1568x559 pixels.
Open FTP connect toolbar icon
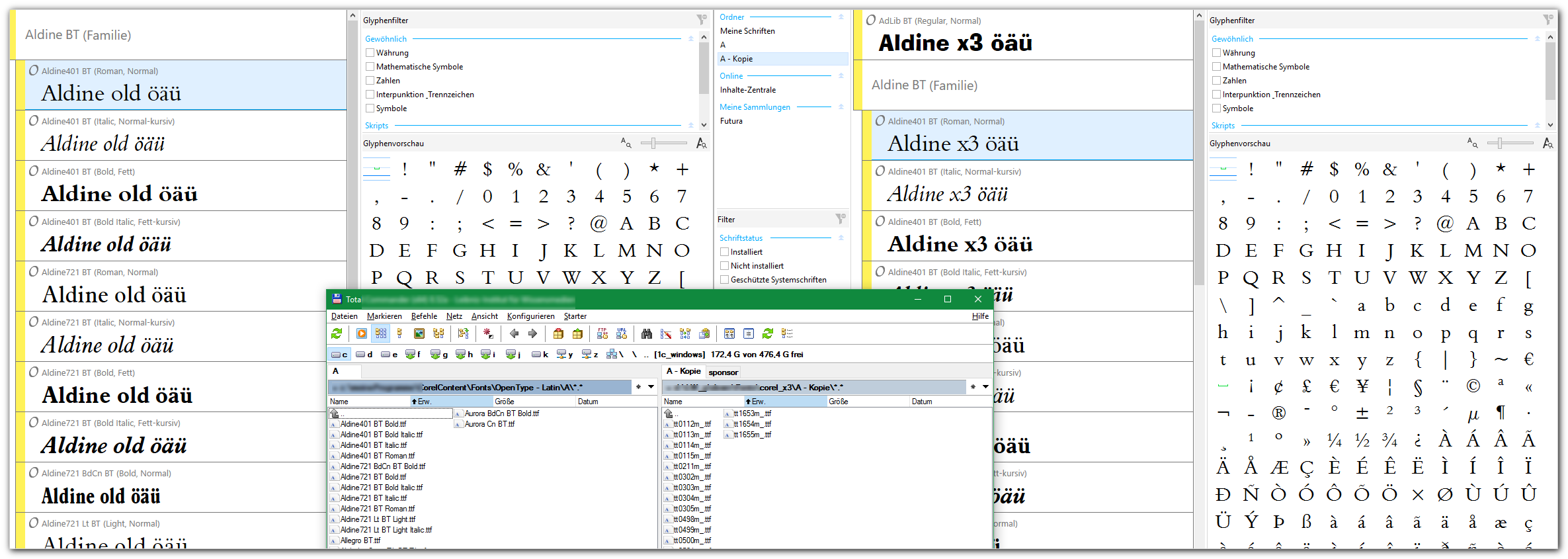(x=602, y=333)
